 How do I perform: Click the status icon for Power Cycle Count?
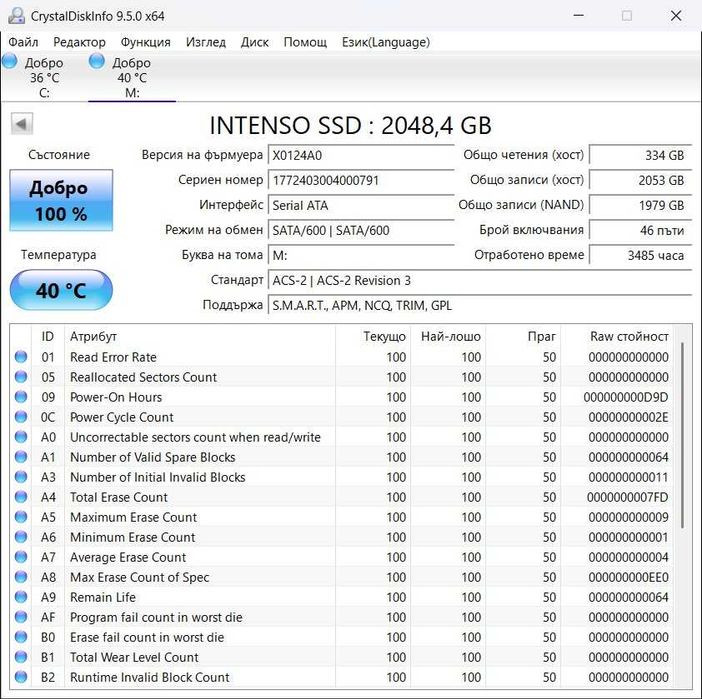point(21,417)
